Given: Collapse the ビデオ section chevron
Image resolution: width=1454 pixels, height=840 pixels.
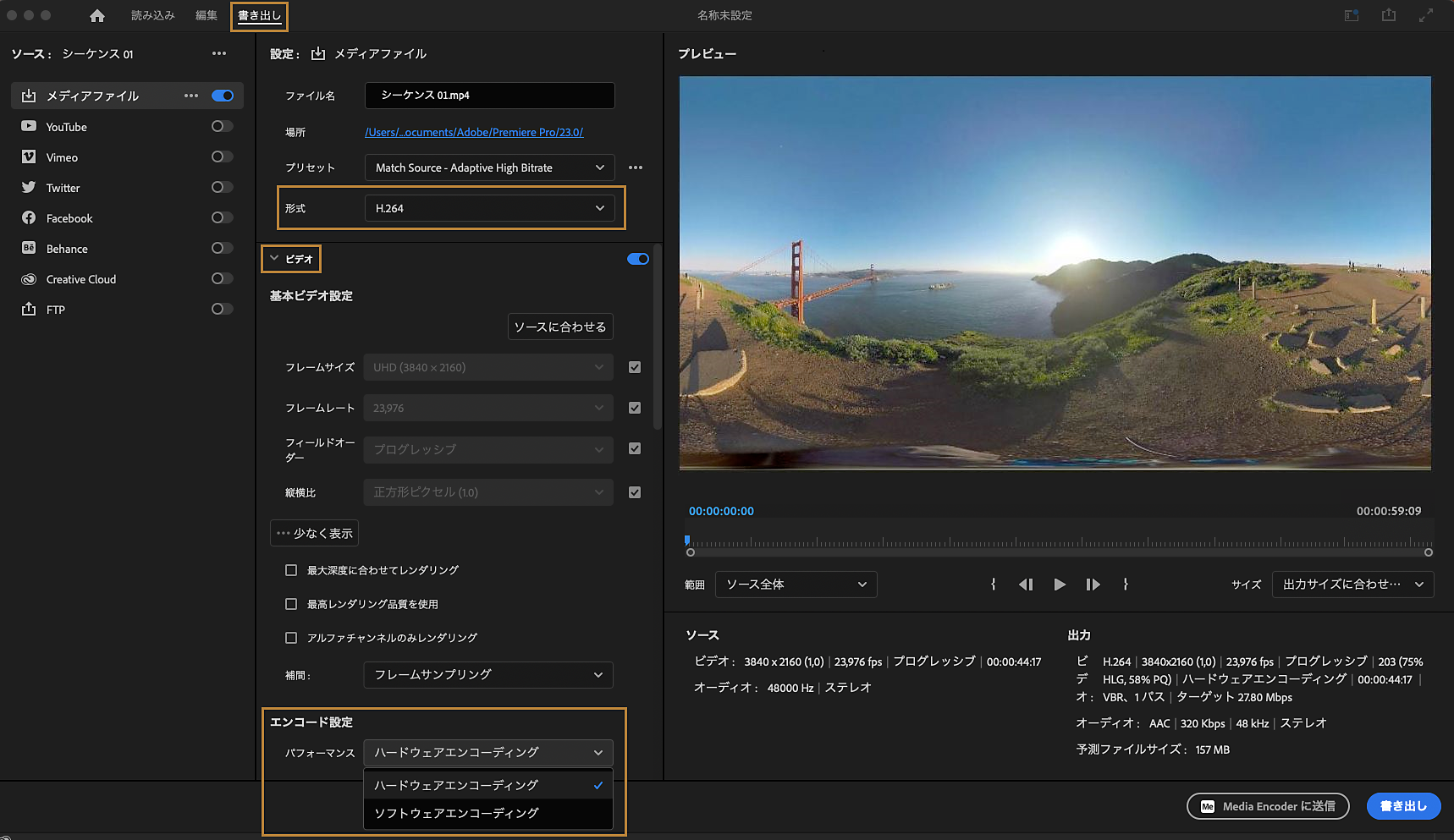Looking at the screenshot, I should click(x=273, y=258).
